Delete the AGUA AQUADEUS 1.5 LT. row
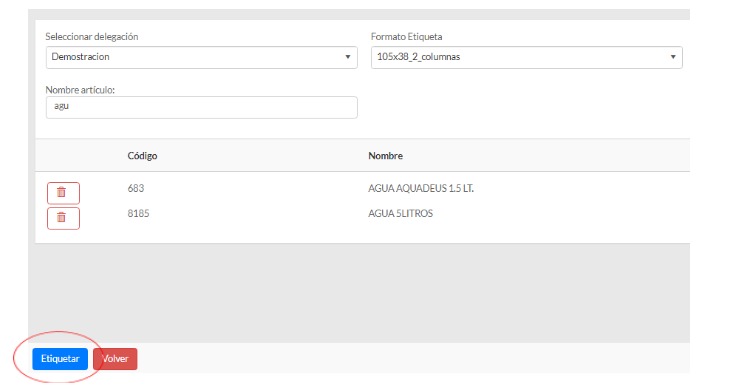 coord(63,193)
